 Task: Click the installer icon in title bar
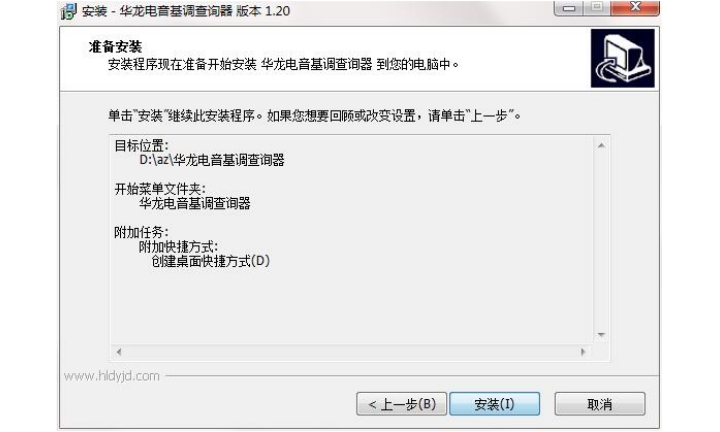point(69,11)
